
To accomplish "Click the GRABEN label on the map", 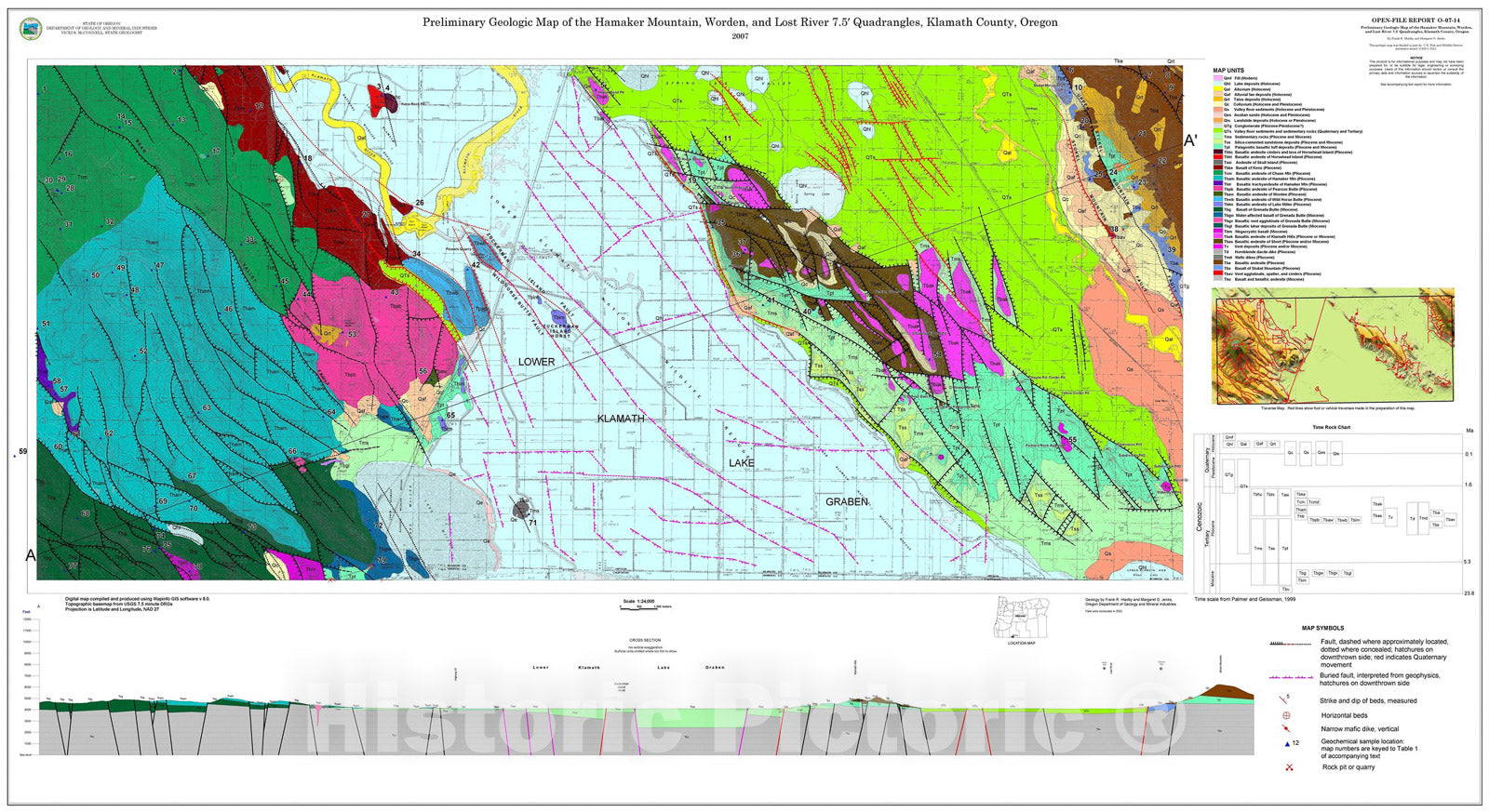I will (847, 501).
